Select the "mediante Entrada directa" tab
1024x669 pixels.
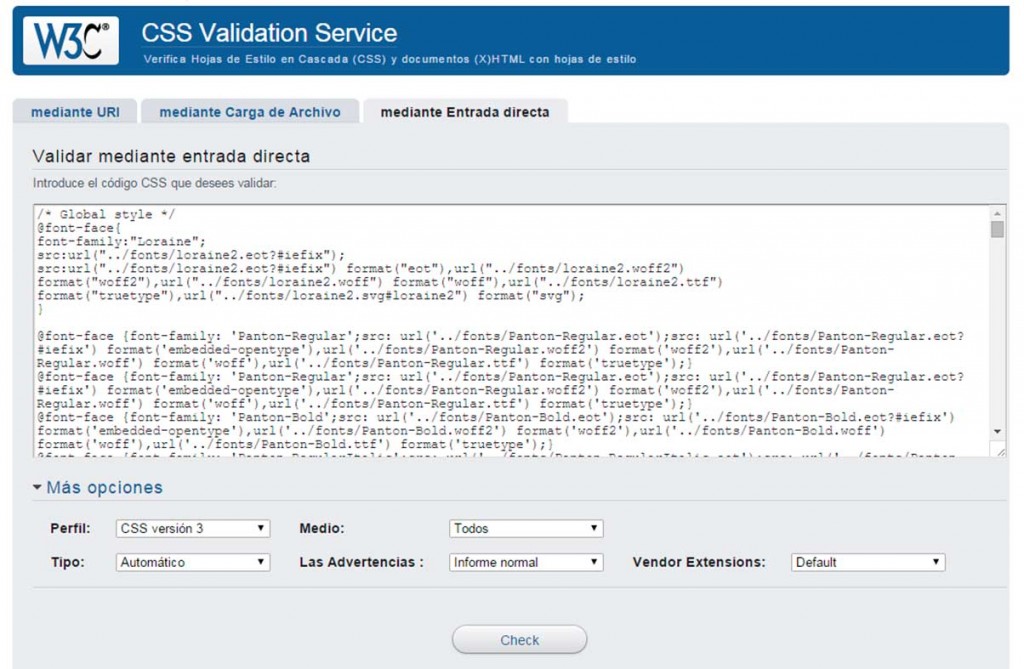tap(466, 112)
